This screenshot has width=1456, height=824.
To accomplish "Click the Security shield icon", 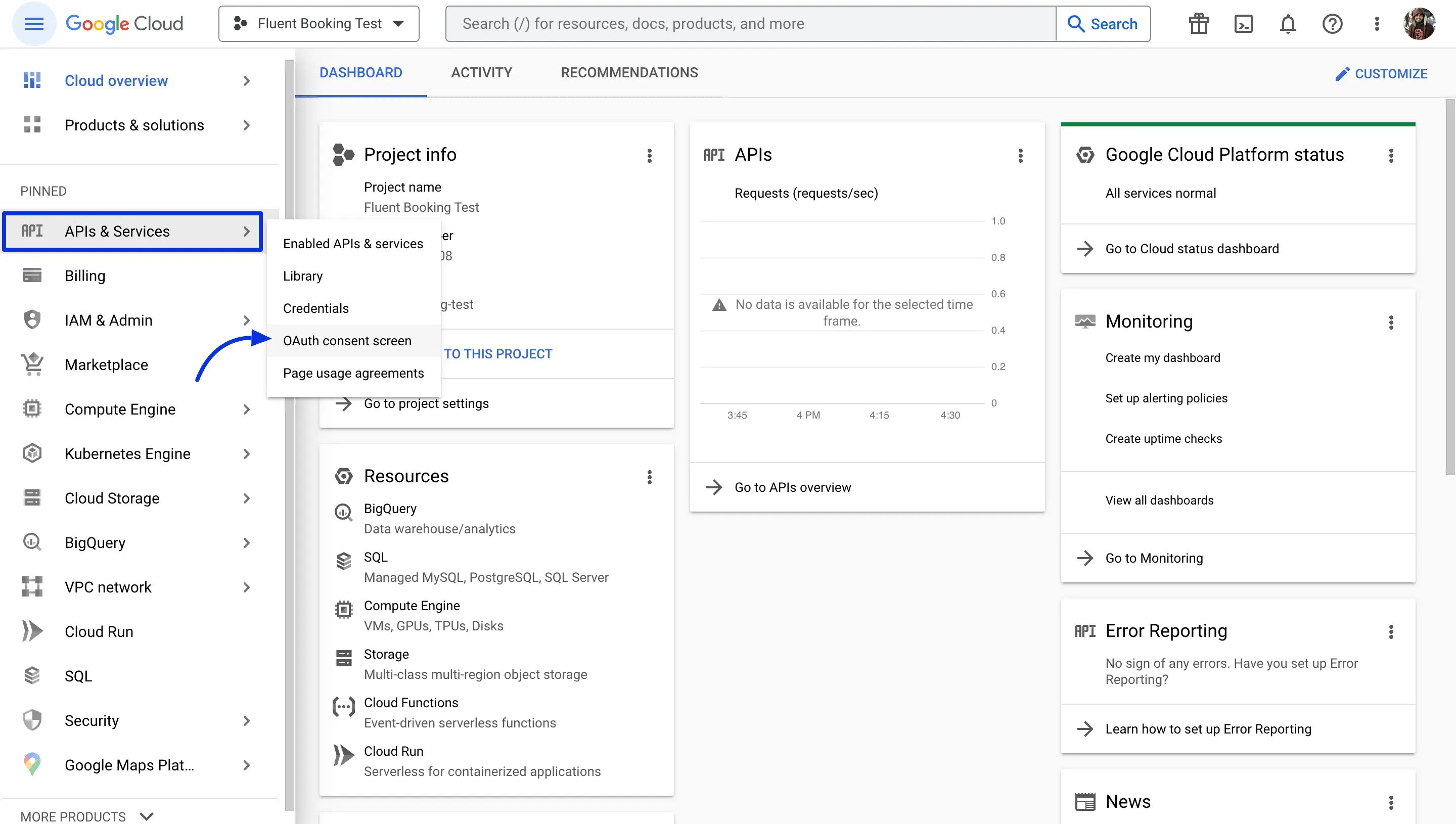I will (x=32, y=720).
